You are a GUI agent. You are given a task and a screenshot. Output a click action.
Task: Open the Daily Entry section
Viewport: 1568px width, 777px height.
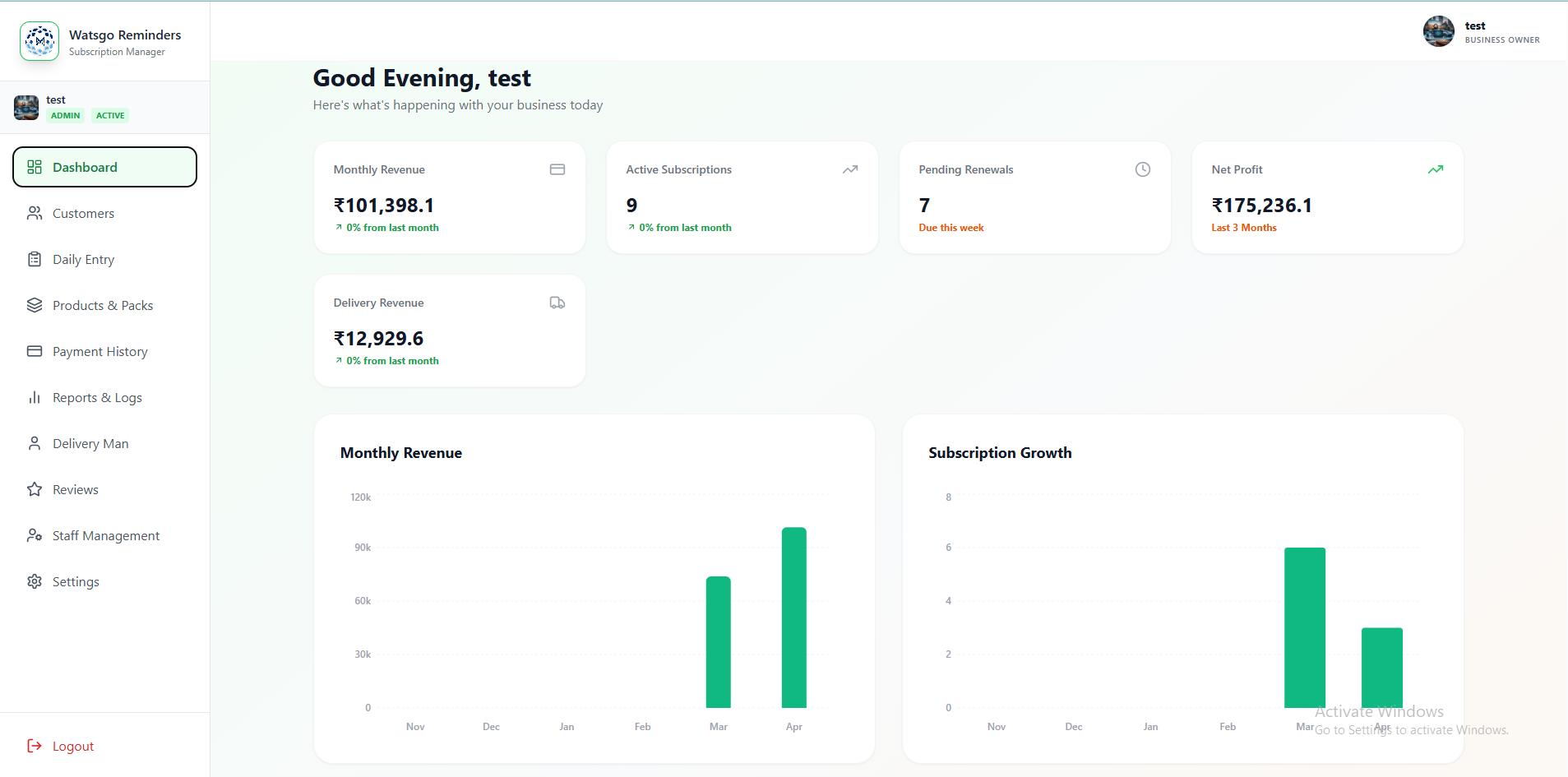coord(83,259)
